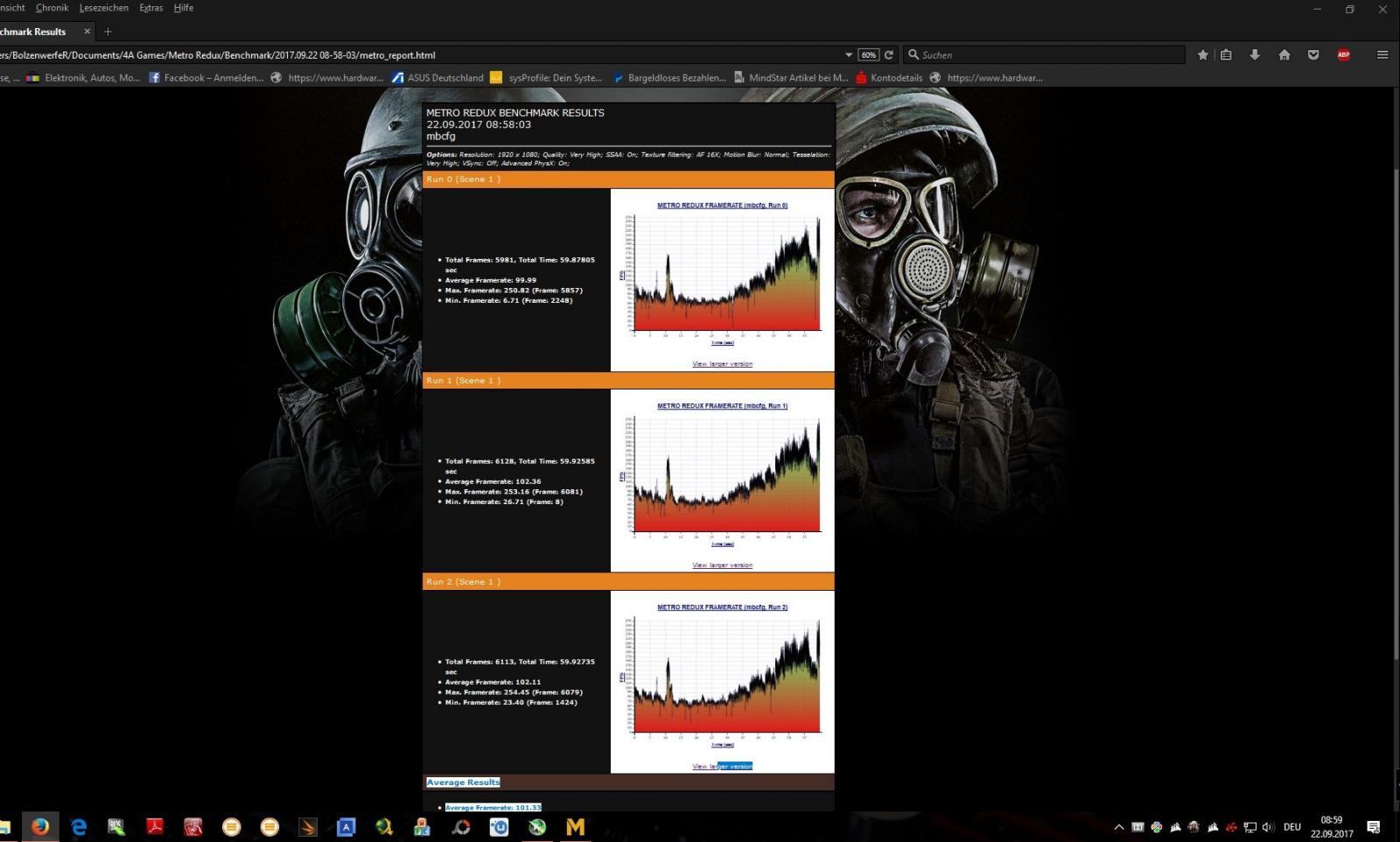Open the Pocket icon in toolbar

[1313, 54]
